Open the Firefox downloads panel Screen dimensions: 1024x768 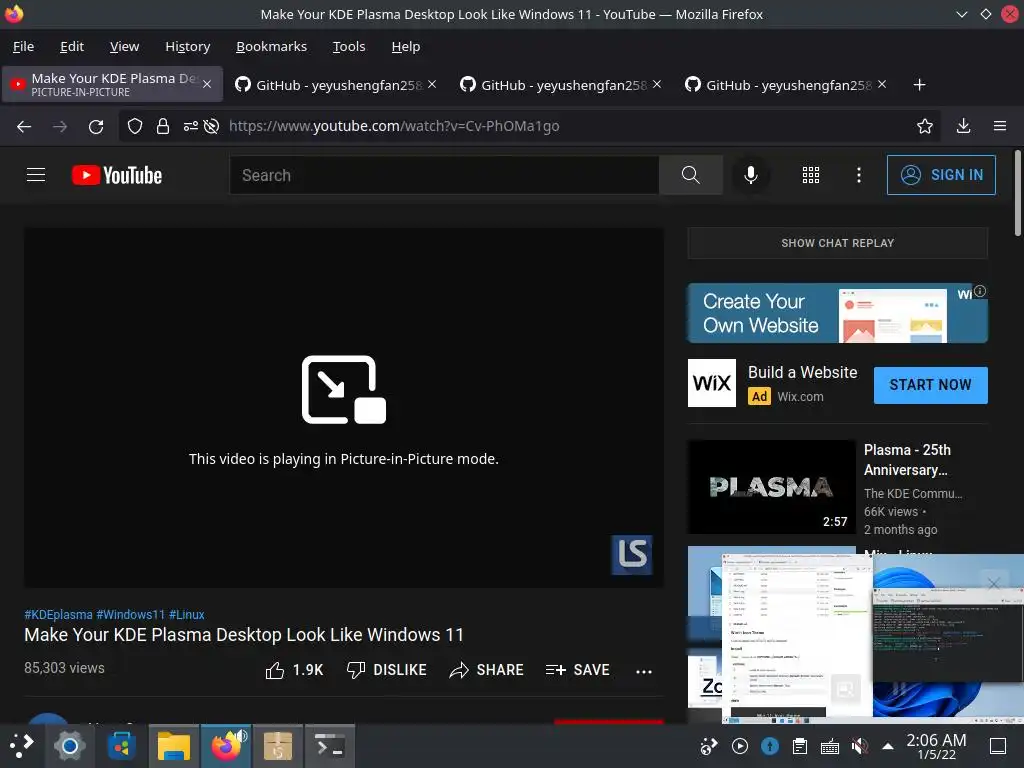coord(963,126)
